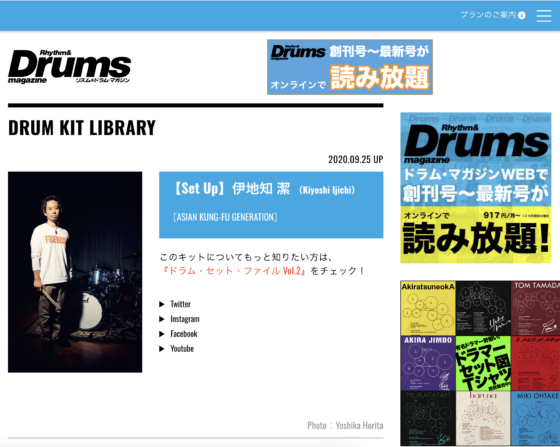Open the sidebar Drums magazine WEB 読み放題 banner

tap(476, 188)
